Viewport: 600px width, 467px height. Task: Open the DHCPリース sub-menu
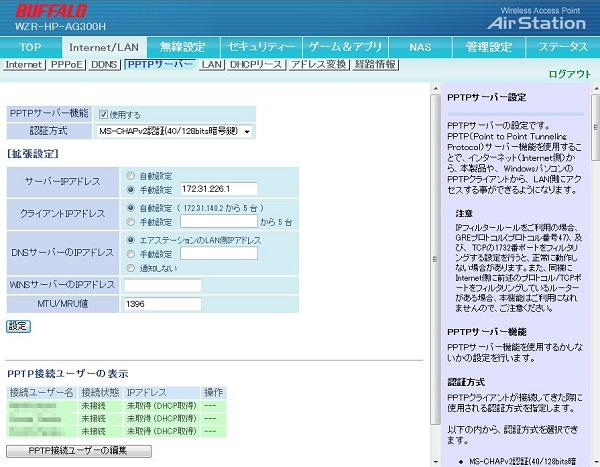(x=256, y=64)
